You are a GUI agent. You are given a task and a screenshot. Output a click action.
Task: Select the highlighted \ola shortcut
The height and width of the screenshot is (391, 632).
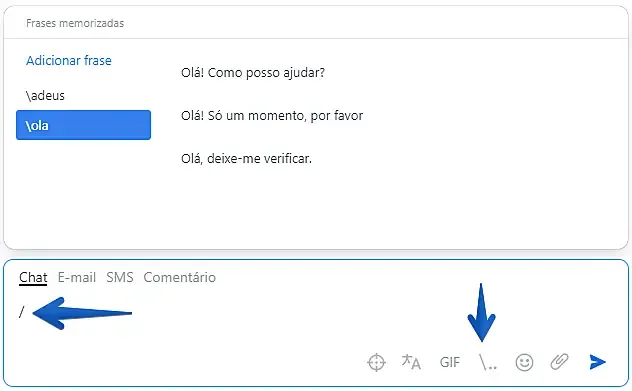(x=83, y=125)
